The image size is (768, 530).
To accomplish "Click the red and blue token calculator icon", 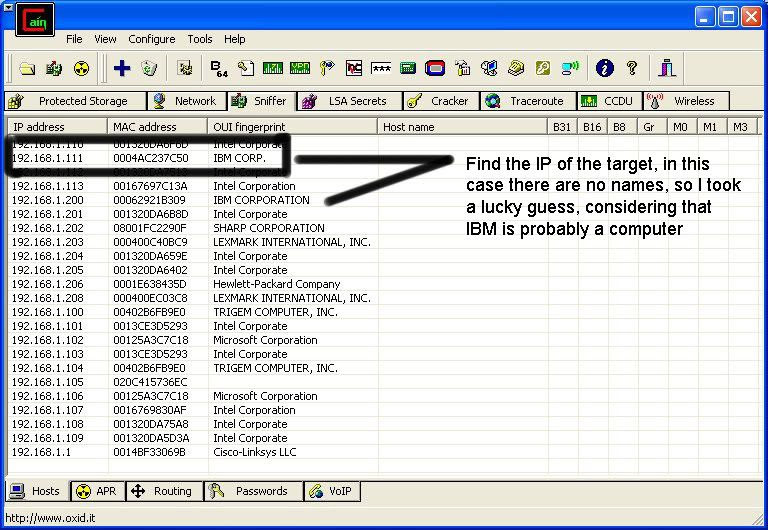I will [x=435, y=68].
